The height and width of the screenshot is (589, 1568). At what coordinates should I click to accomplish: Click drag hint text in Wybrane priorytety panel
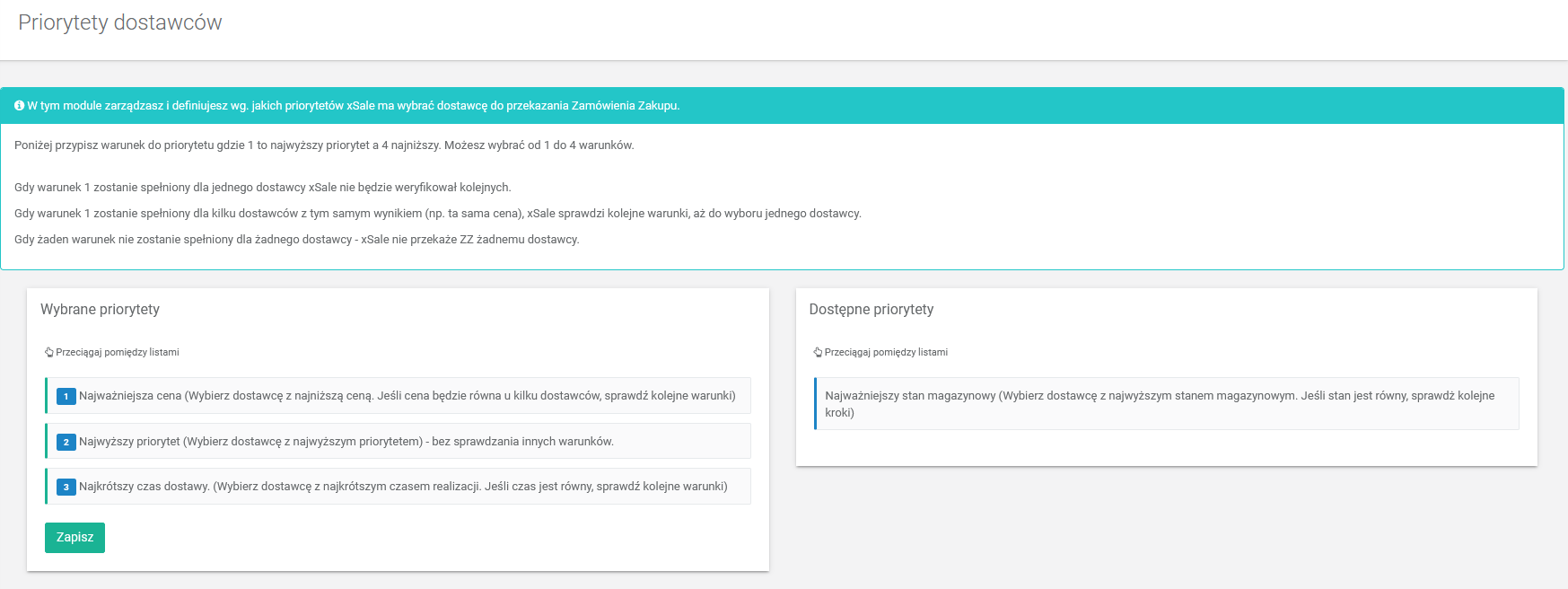point(118,353)
